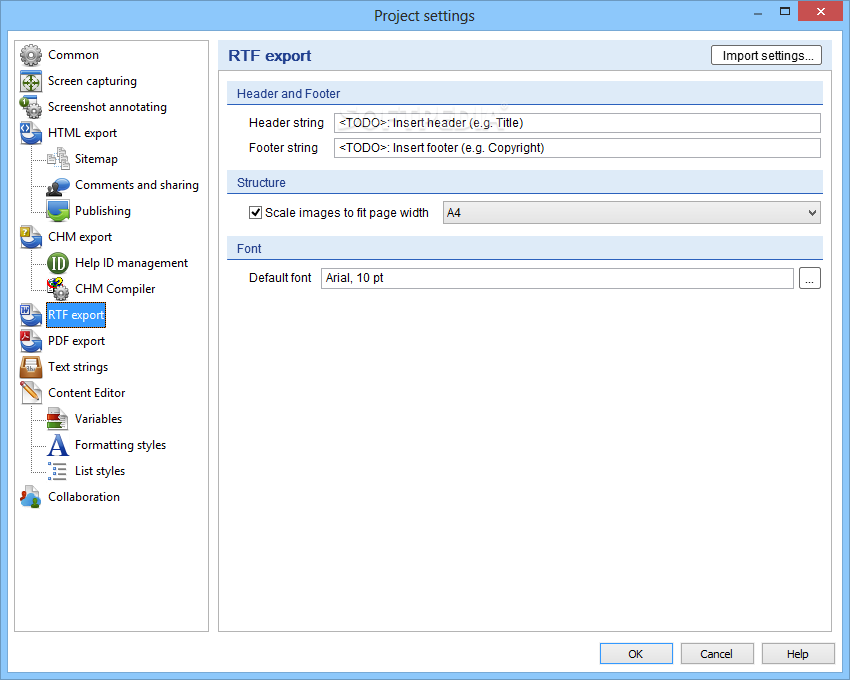Open the Common settings page
850x680 pixels.
coord(73,55)
